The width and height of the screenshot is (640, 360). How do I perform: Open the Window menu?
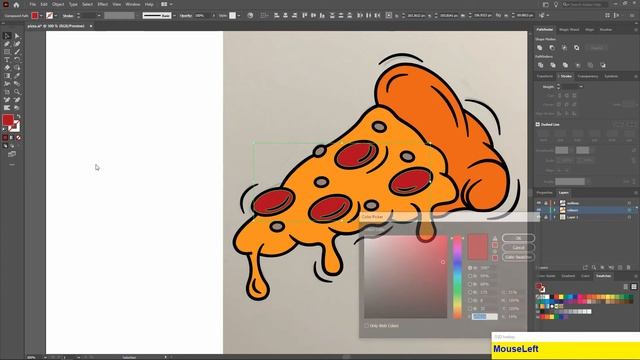(133, 4)
